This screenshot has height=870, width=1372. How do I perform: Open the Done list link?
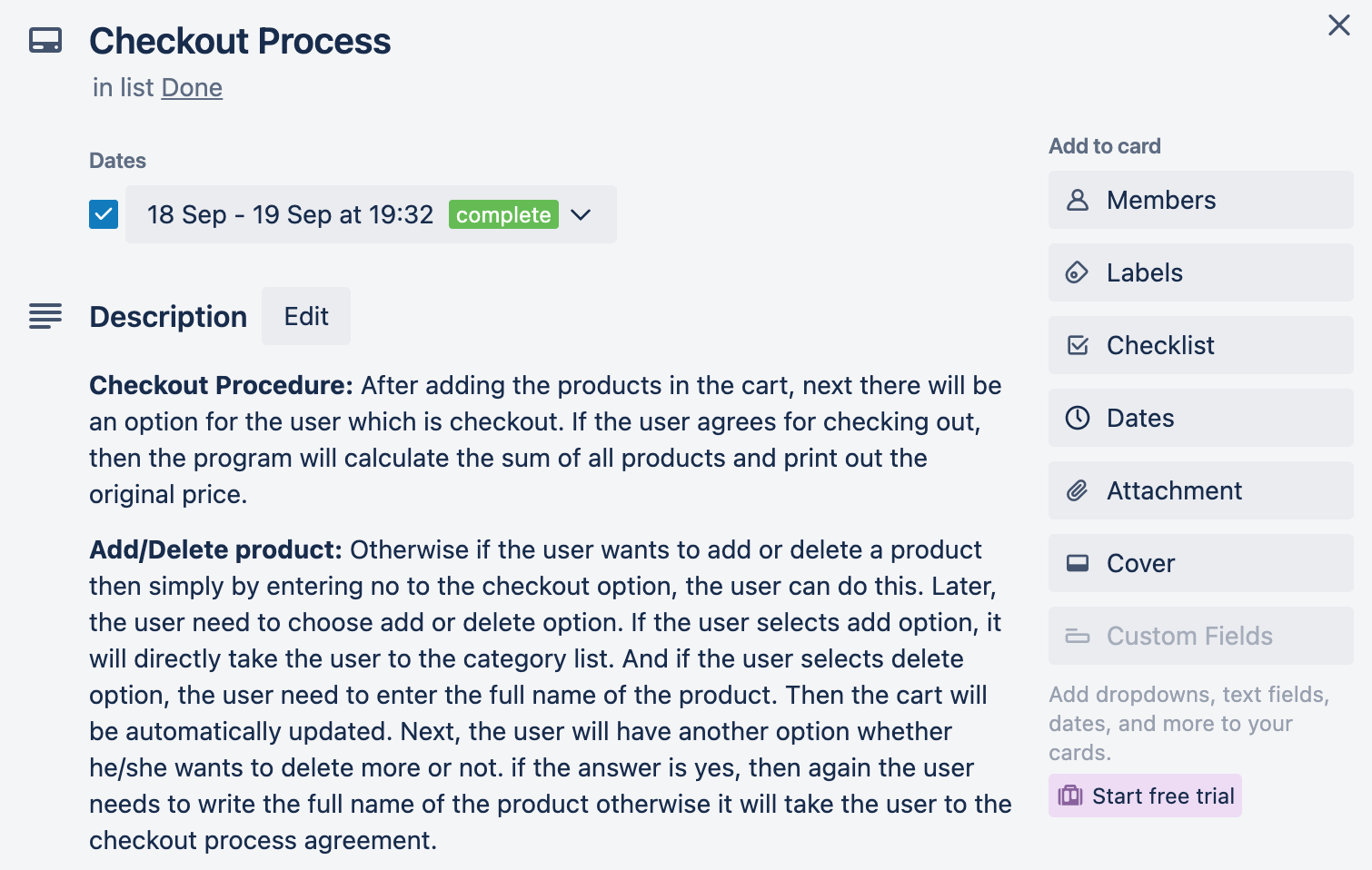[x=192, y=87]
